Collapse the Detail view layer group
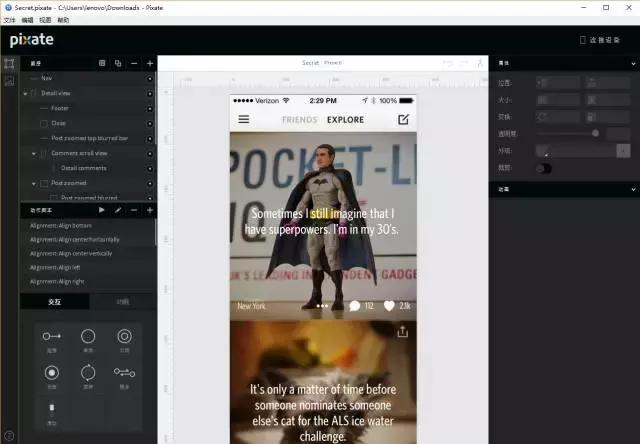640x444 pixels. 25,93
